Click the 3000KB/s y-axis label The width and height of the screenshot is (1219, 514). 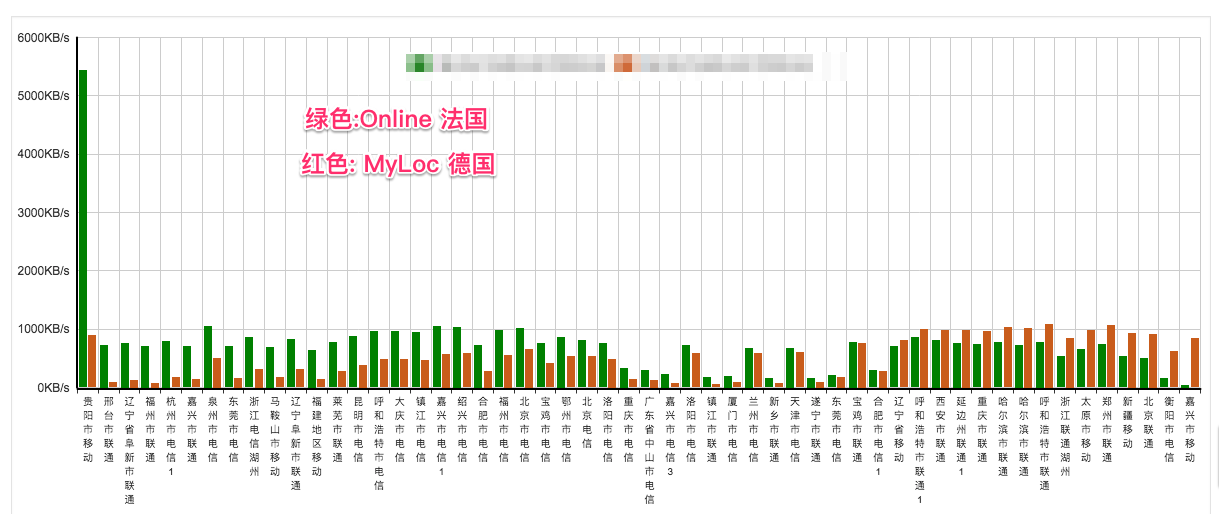point(42,213)
